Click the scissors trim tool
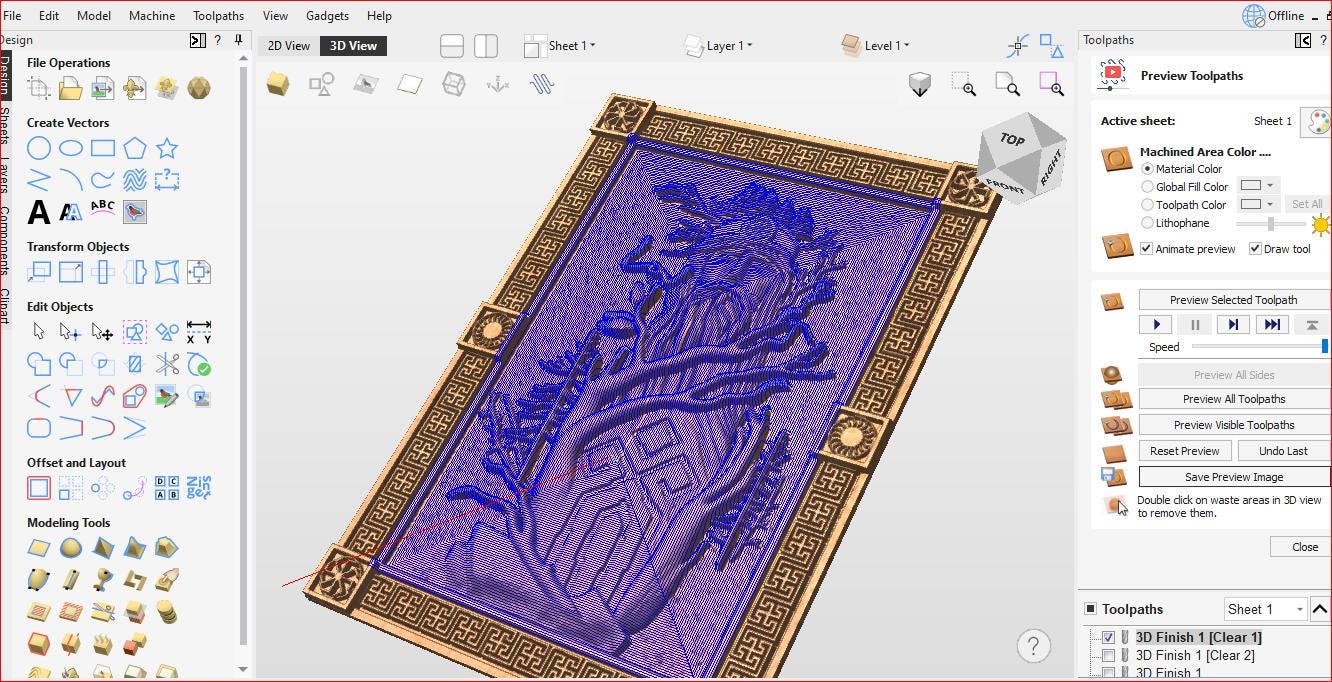This screenshot has height=682, width=1332. [167, 364]
